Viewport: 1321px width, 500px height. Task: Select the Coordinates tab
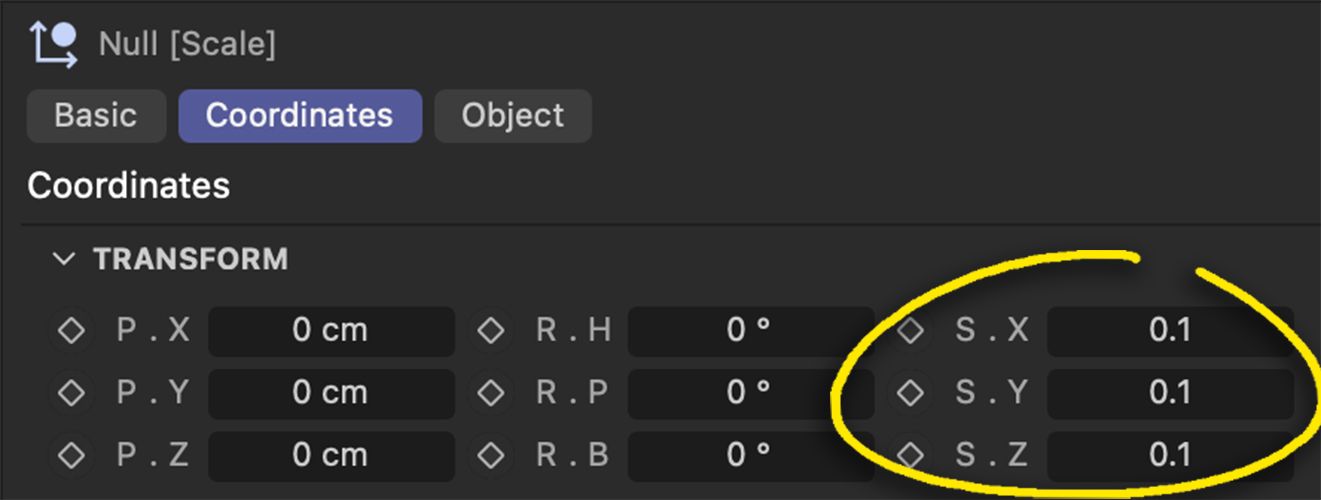(300, 115)
